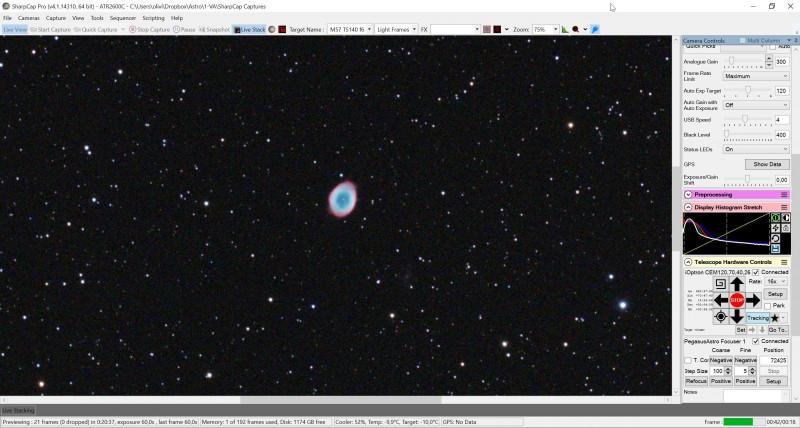
Task: Start spiral search in telescope controls
Action: tap(720, 284)
